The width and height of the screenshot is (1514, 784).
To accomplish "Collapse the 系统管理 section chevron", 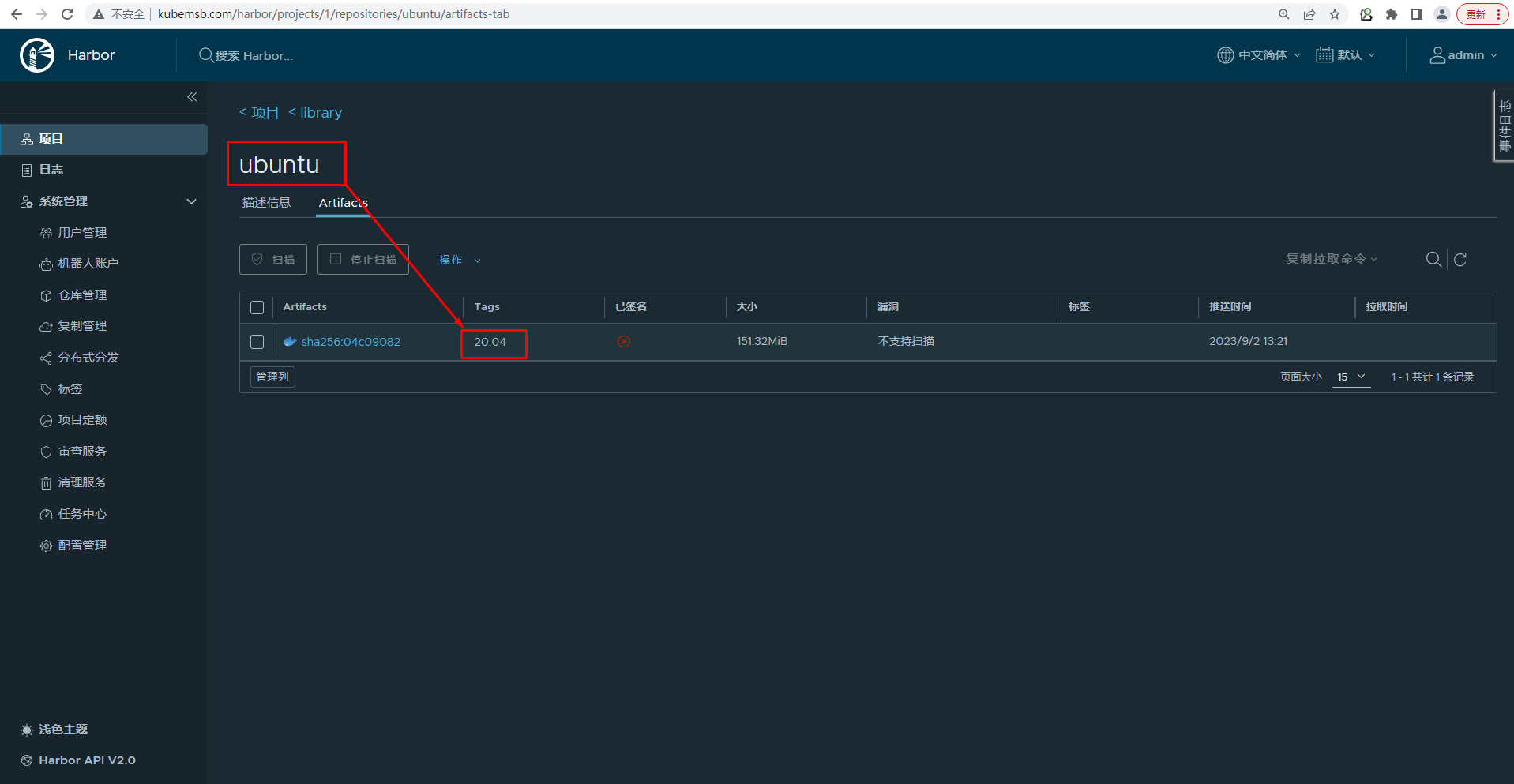I will point(191,201).
